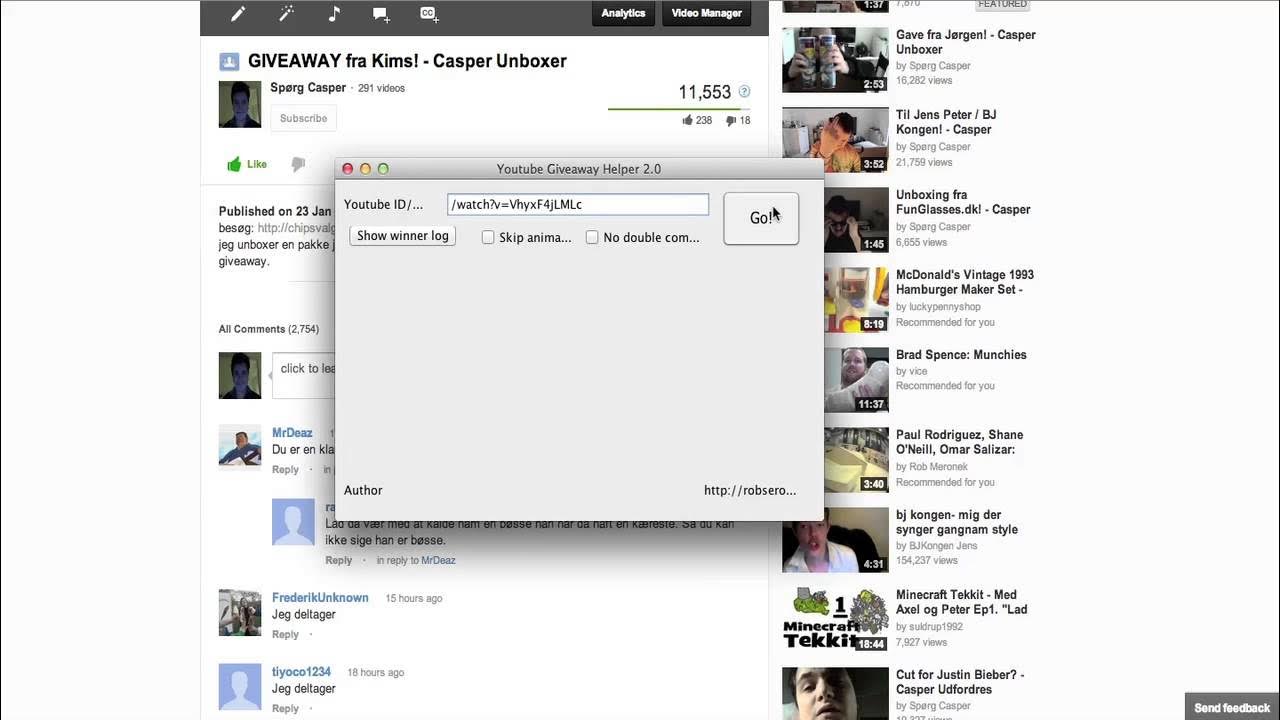Screen dimensions: 1280x720
Task: Open the Video Manager
Action: (x=706, y=13)
